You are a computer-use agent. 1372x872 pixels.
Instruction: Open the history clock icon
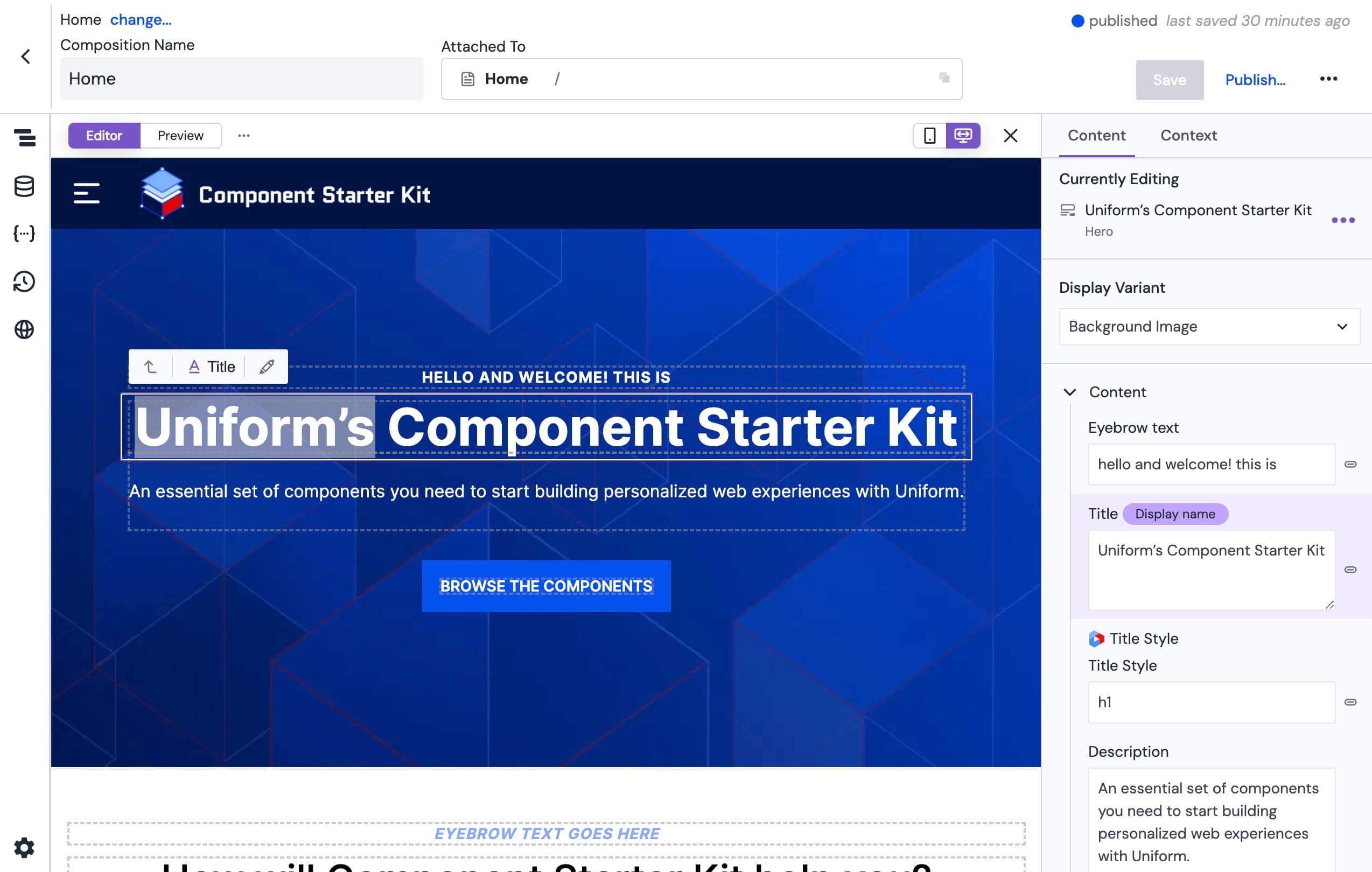[24, 282]
